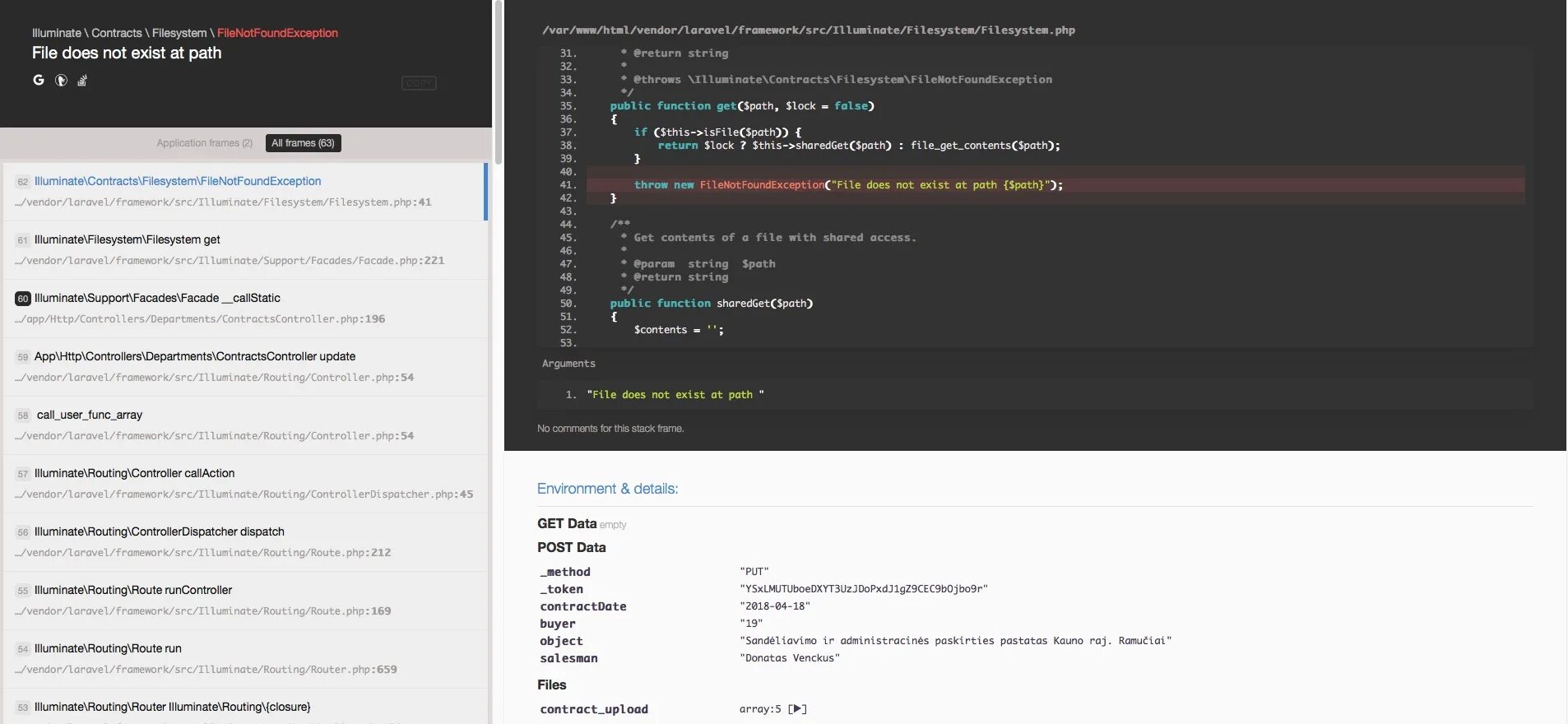The image size is (1568, 724).
Task: Click the FileNotFoundException class name in header
Action: [x=277, y=33]
